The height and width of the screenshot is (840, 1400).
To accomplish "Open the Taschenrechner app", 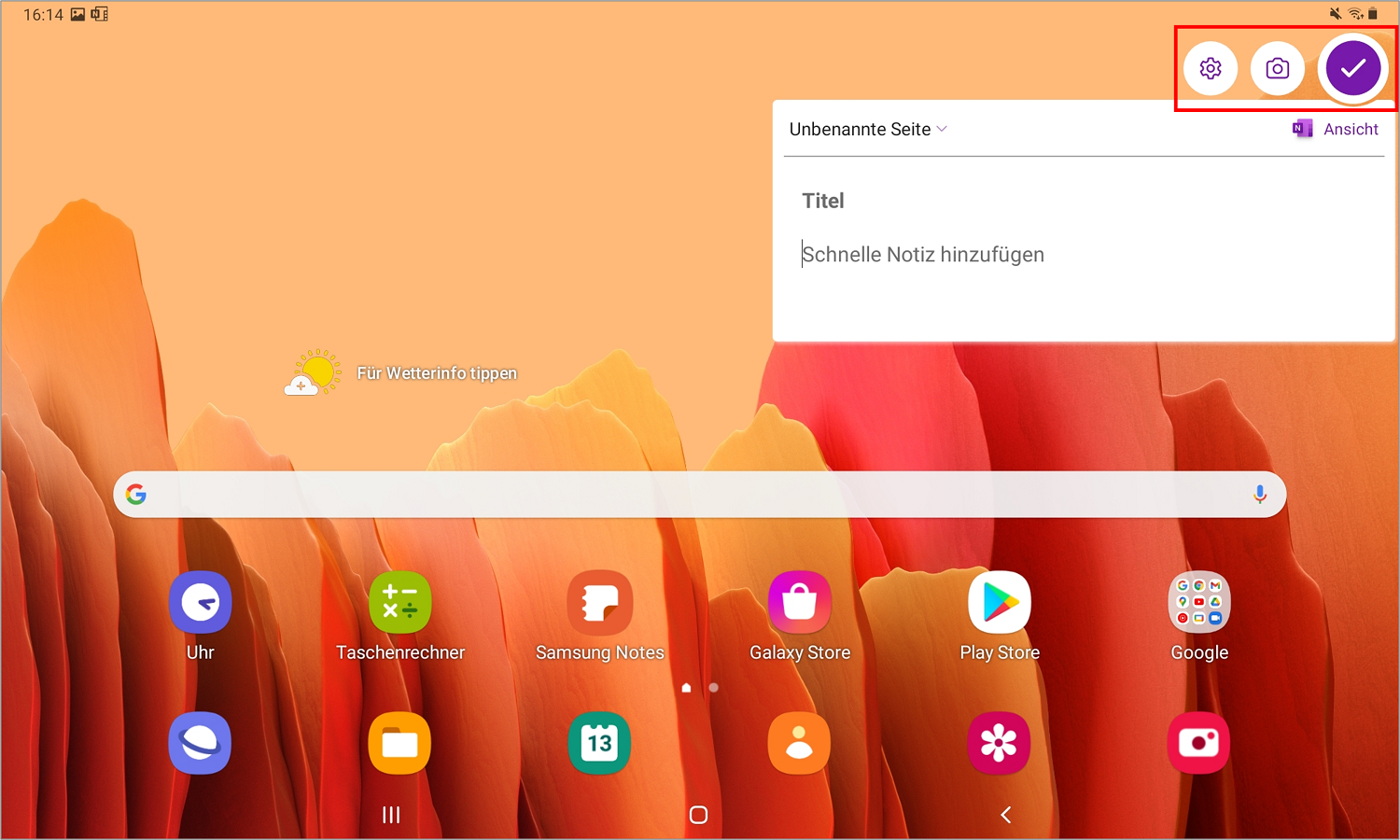I will click(x=400, y=616).
